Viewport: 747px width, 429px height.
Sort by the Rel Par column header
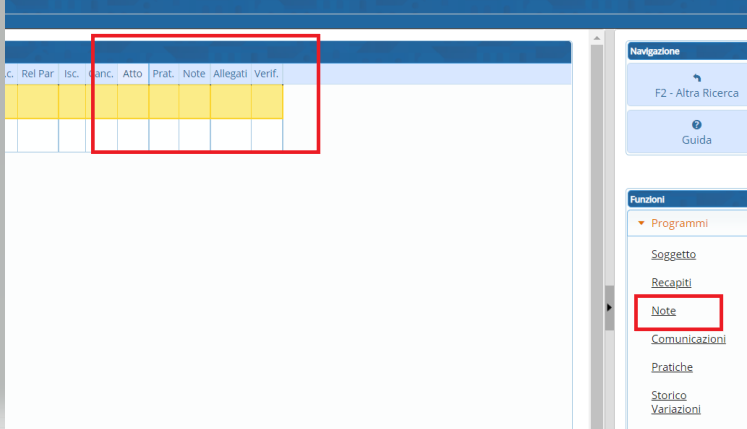coord(38,73)
